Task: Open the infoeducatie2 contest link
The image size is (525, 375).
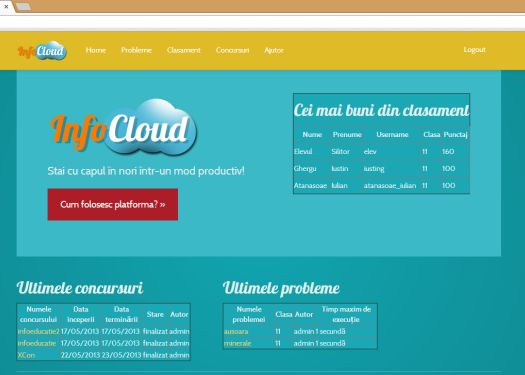Action: point(39,331)
